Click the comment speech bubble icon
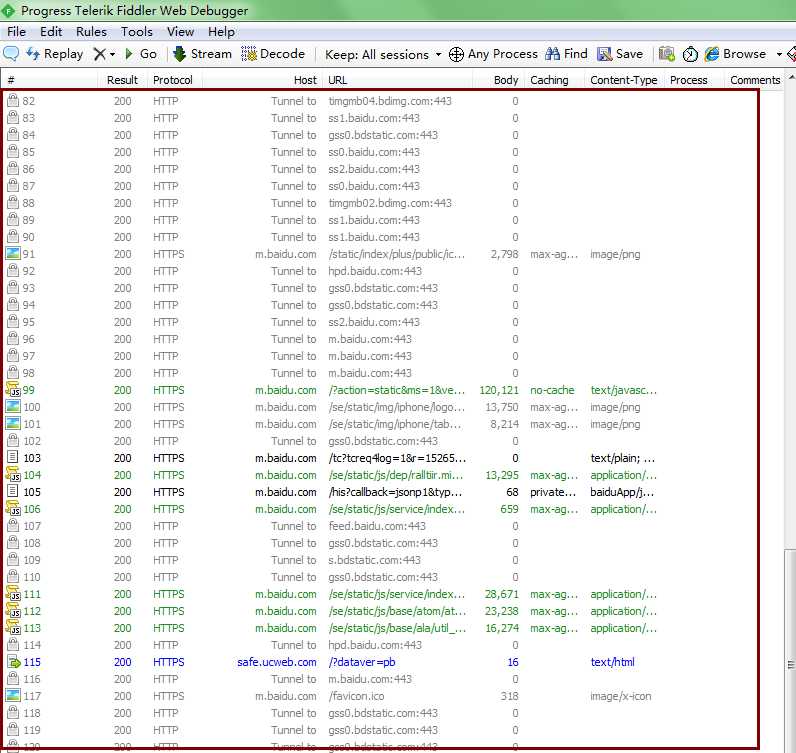796x753 pixels. tap(11, 53)
